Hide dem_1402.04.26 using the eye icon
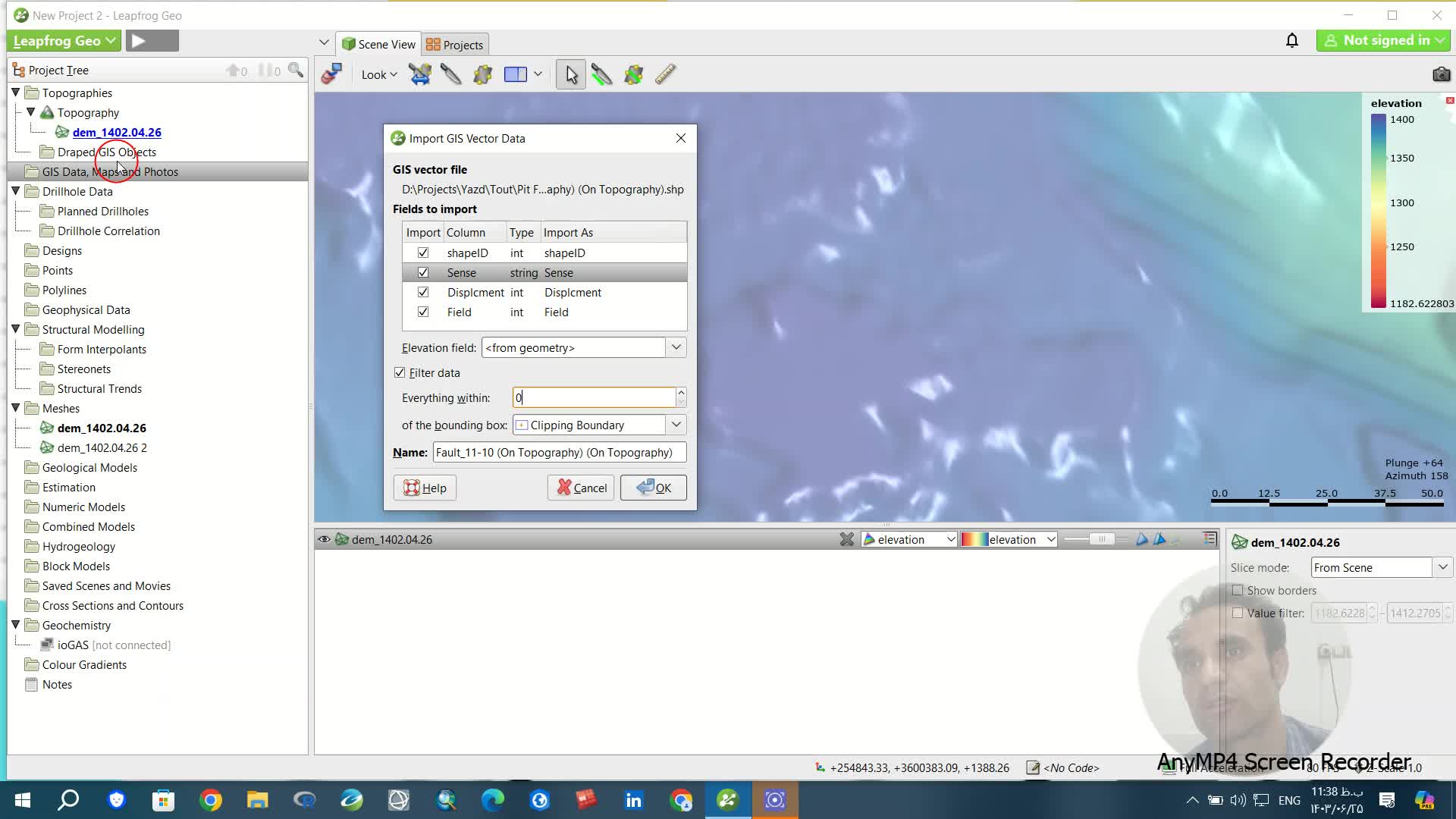This screenshot has height=819, width=1456. (324, 539)
